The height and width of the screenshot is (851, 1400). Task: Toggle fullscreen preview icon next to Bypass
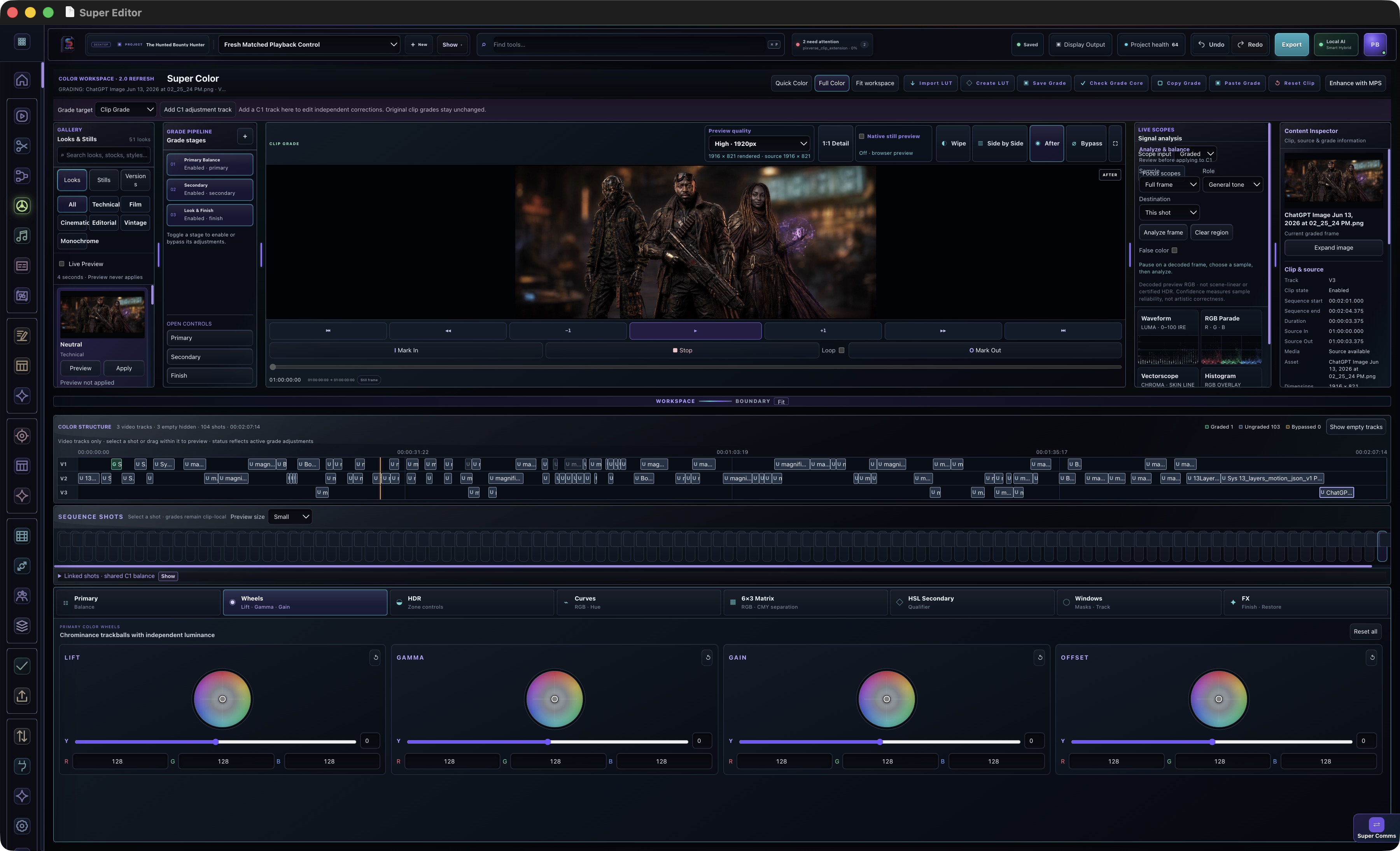click(1115, 144)
